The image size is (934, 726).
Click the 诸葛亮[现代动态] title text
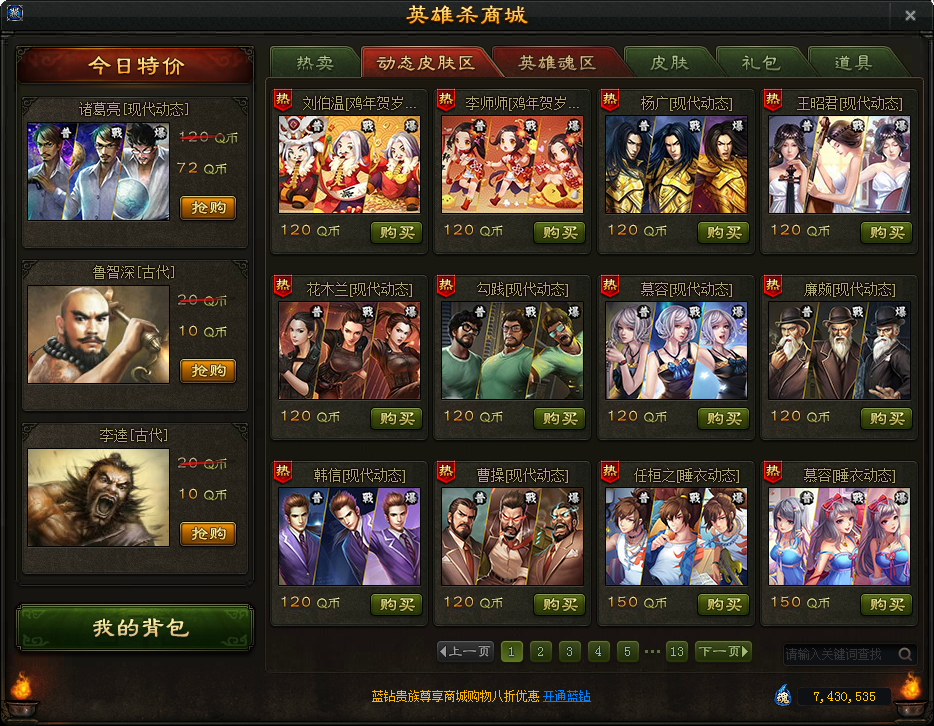tap(133, 109)
